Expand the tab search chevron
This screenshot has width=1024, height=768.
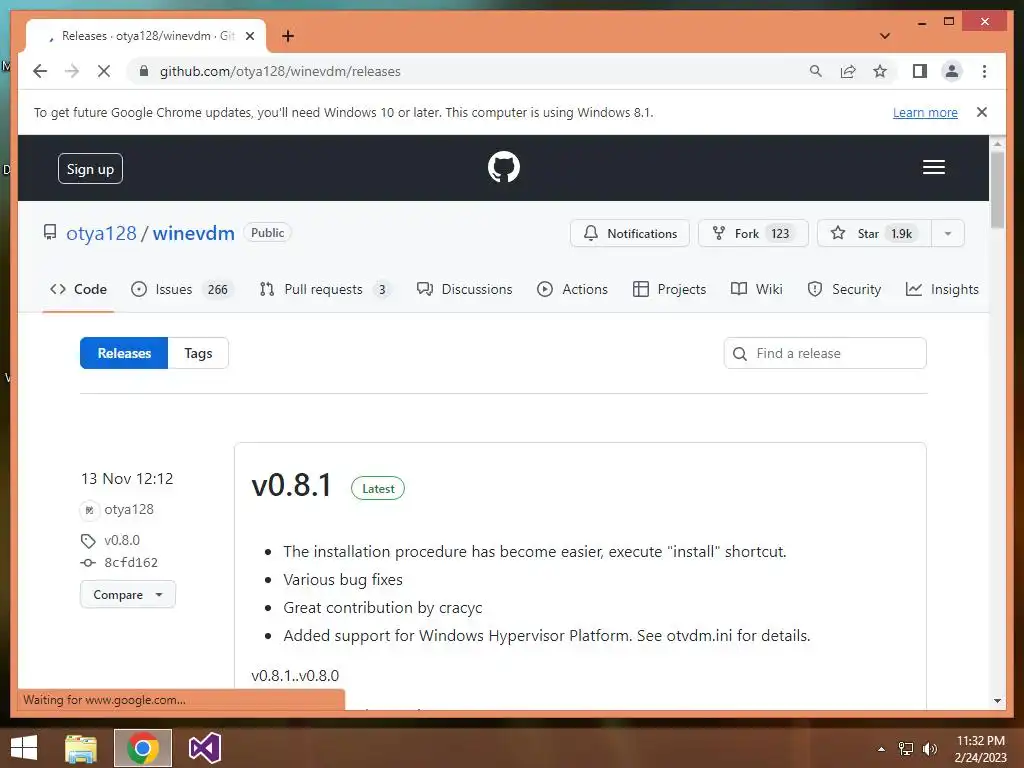click(x=885, y=36)
